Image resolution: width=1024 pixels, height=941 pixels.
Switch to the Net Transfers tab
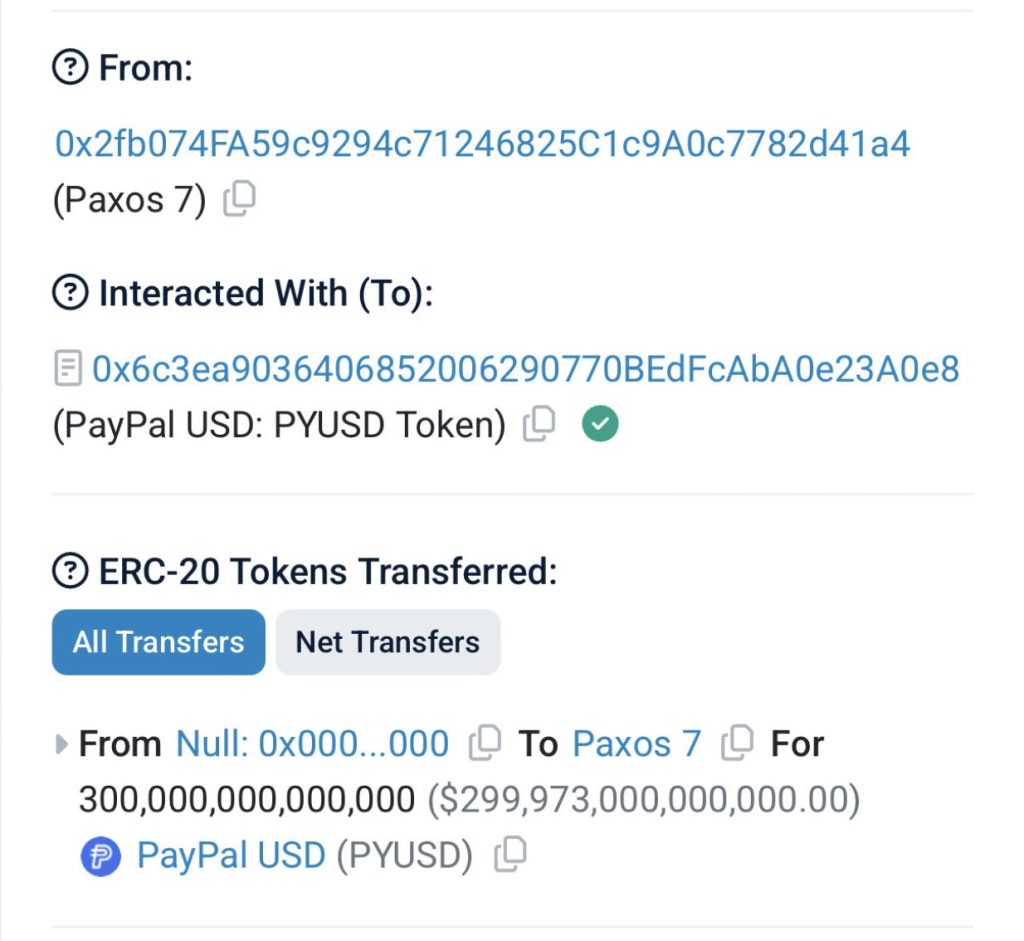point(388,642)
